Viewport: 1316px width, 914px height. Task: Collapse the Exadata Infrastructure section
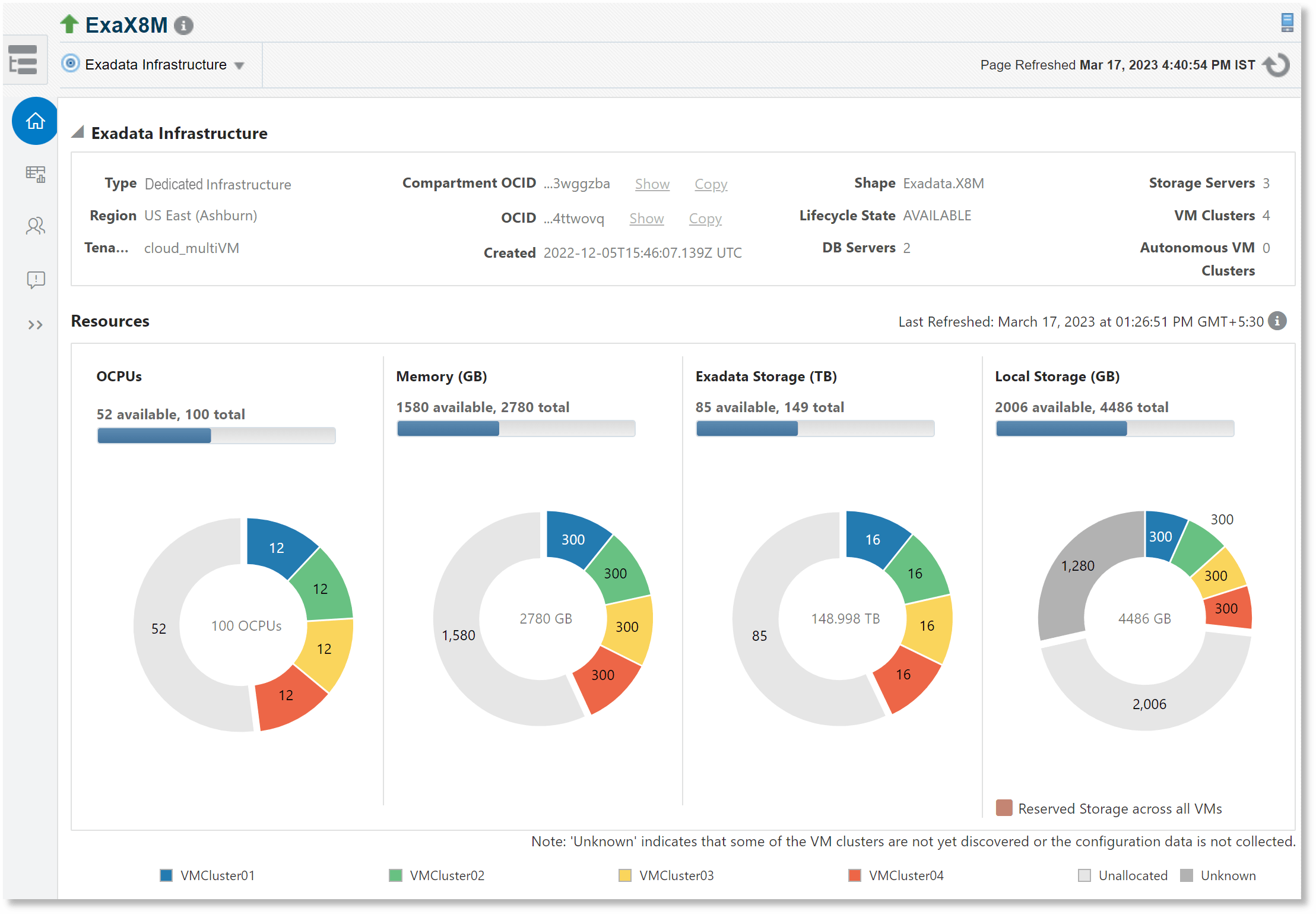tap(77, 132)
